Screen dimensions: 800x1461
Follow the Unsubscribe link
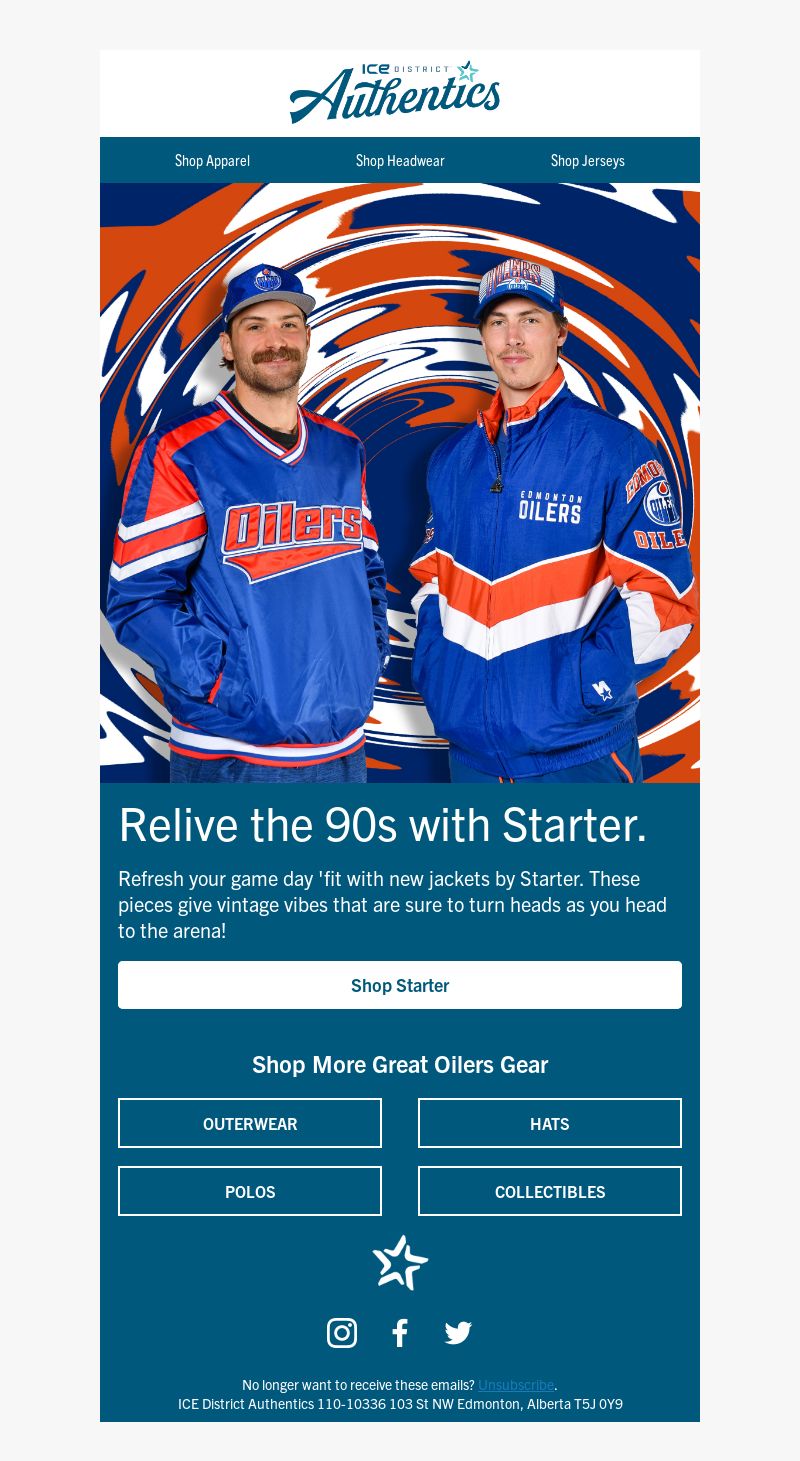click(516, 1385)
